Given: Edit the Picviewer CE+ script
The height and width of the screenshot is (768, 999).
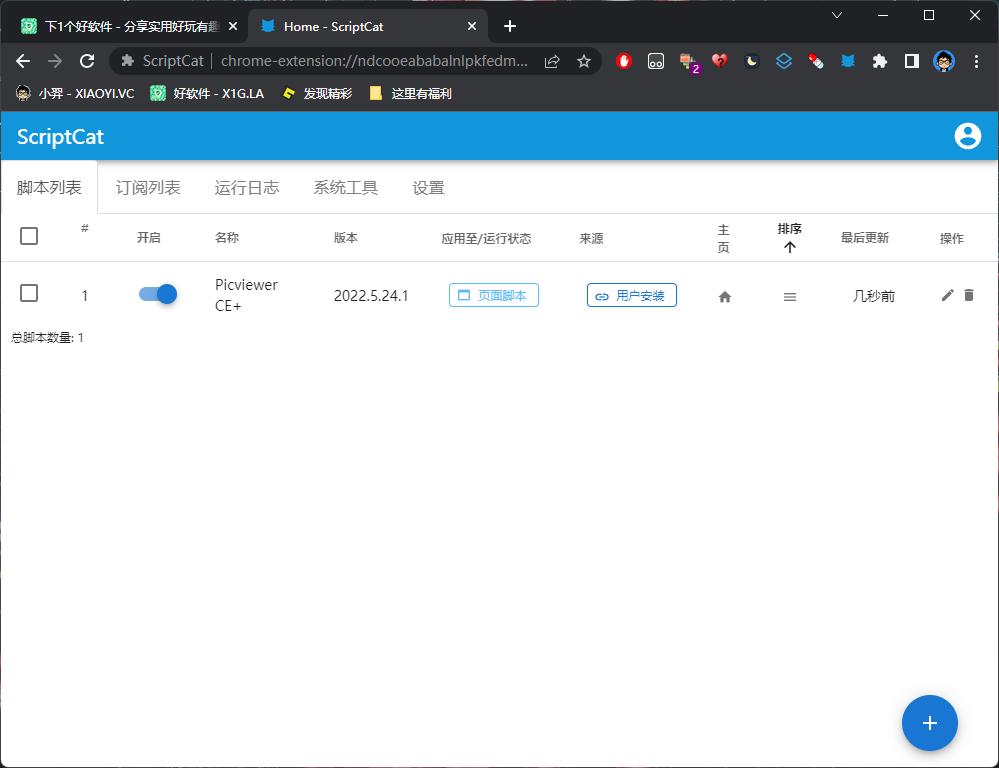Looking at the screenshot, I should pos(947,295).
